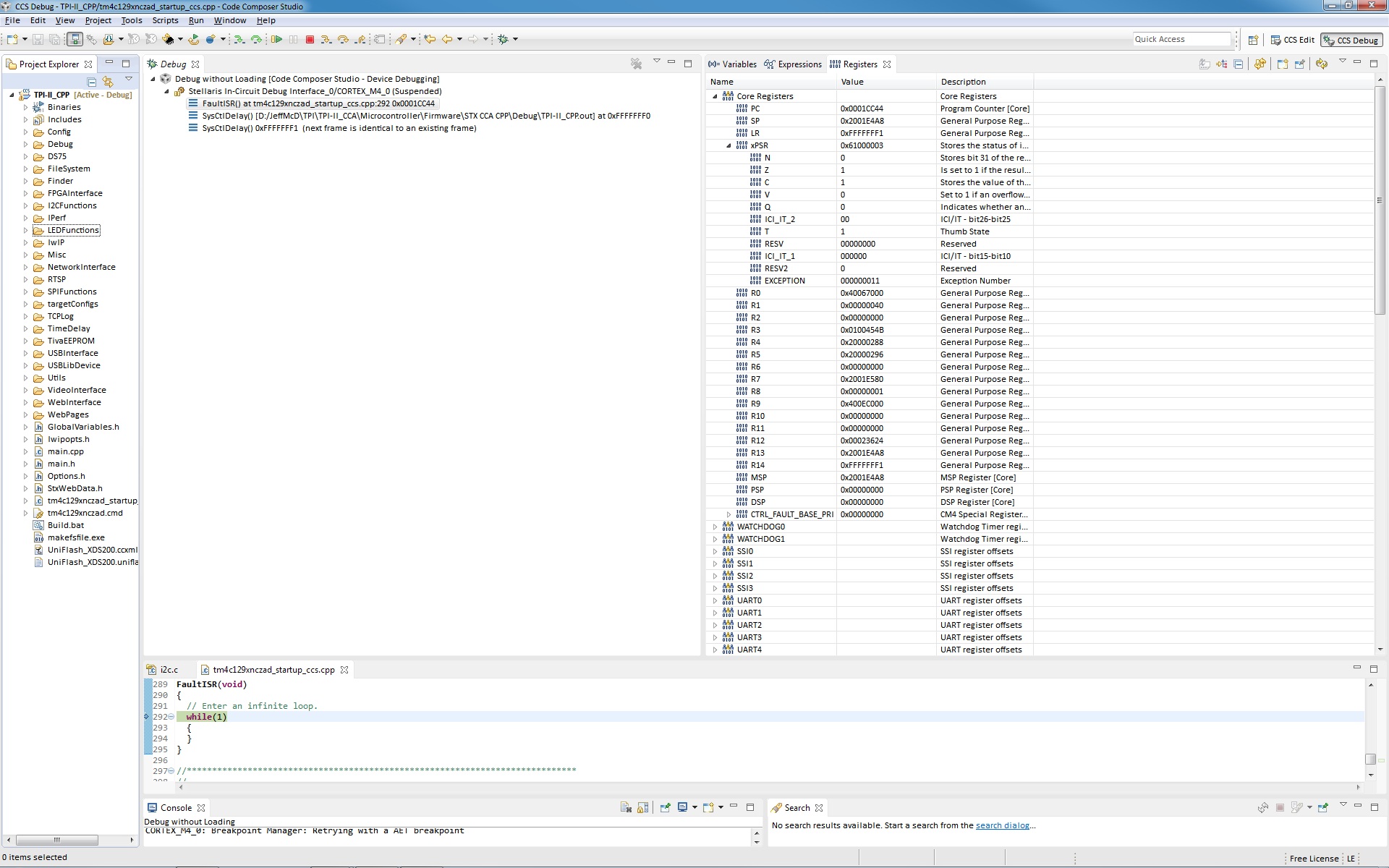
Task: Toggle line 292 breakpoint marker in editor
Action: (x=148, y=717)
